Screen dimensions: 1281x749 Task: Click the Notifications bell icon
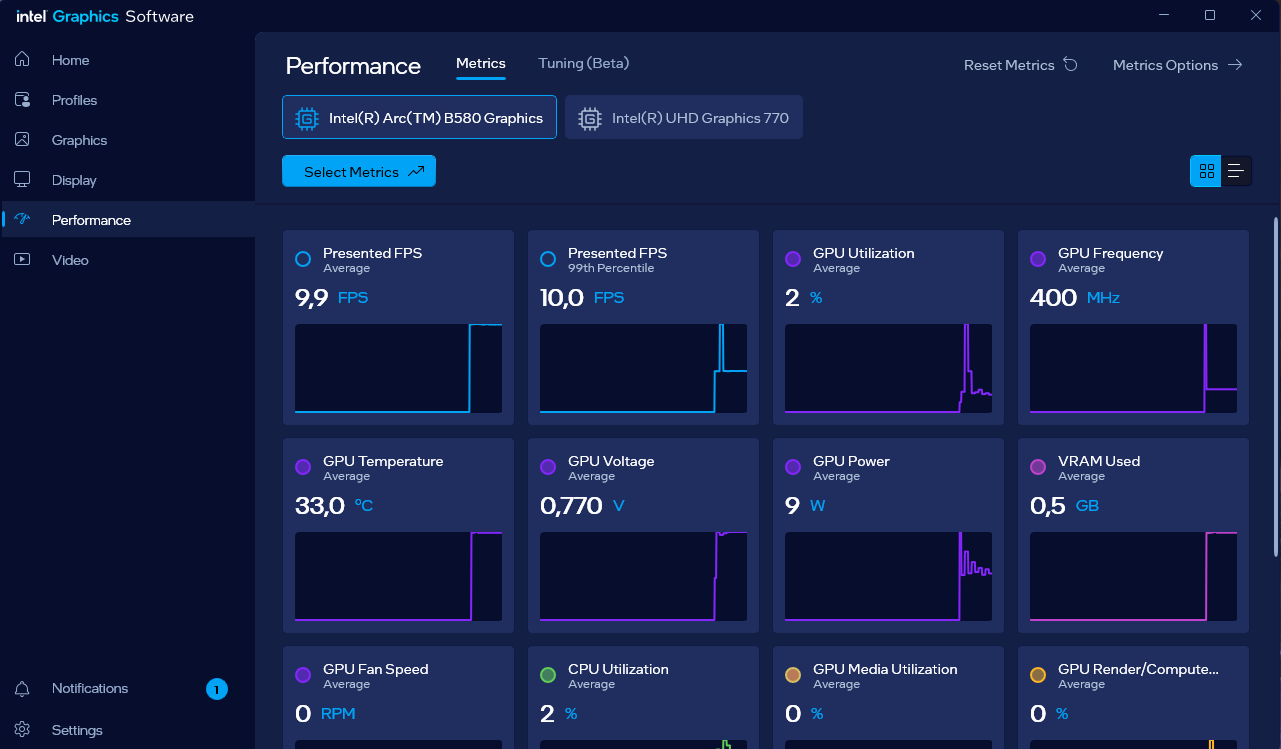point(22,689)
